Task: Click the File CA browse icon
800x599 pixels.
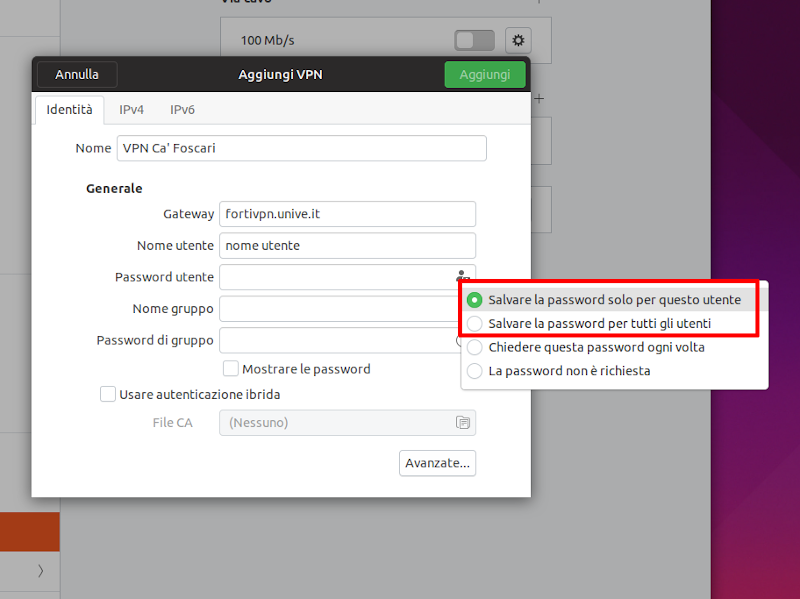Action: tap(463, 422)
